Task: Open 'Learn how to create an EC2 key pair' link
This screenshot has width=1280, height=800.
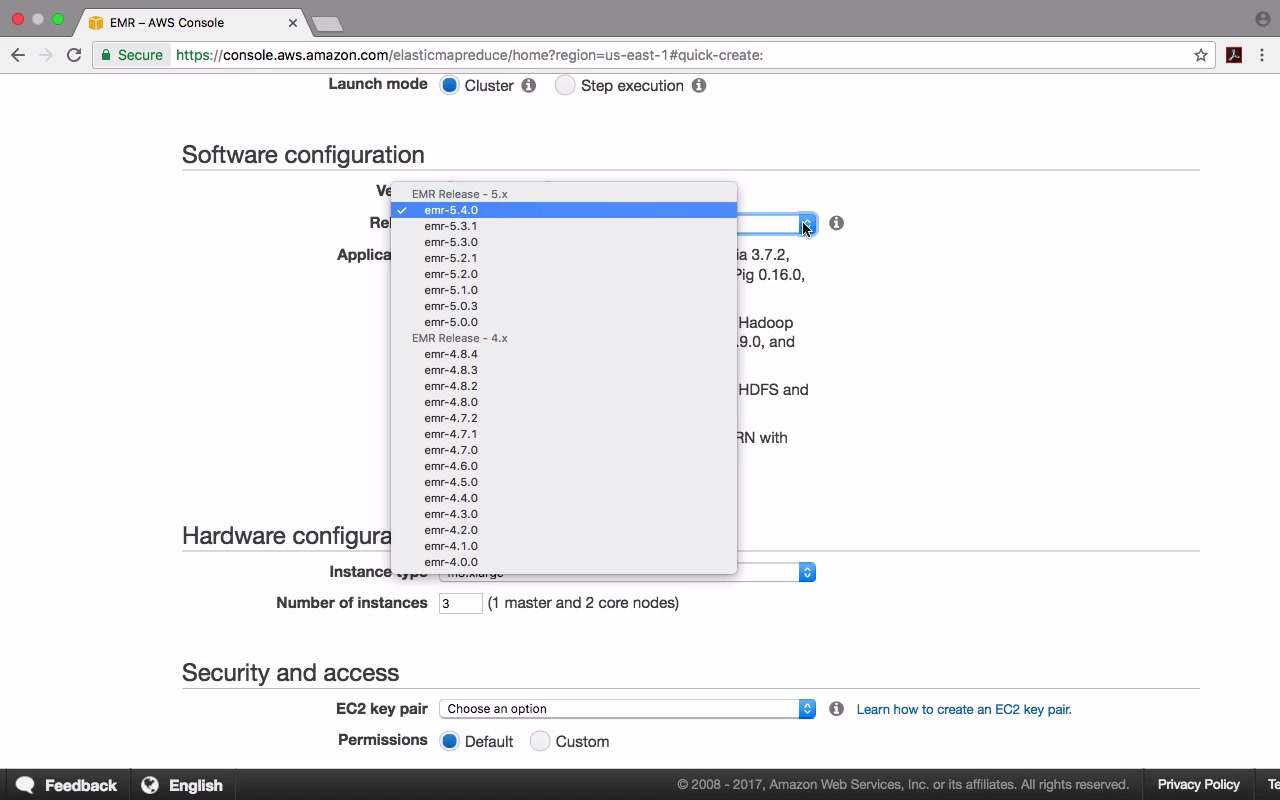Action: coord(964,709)
